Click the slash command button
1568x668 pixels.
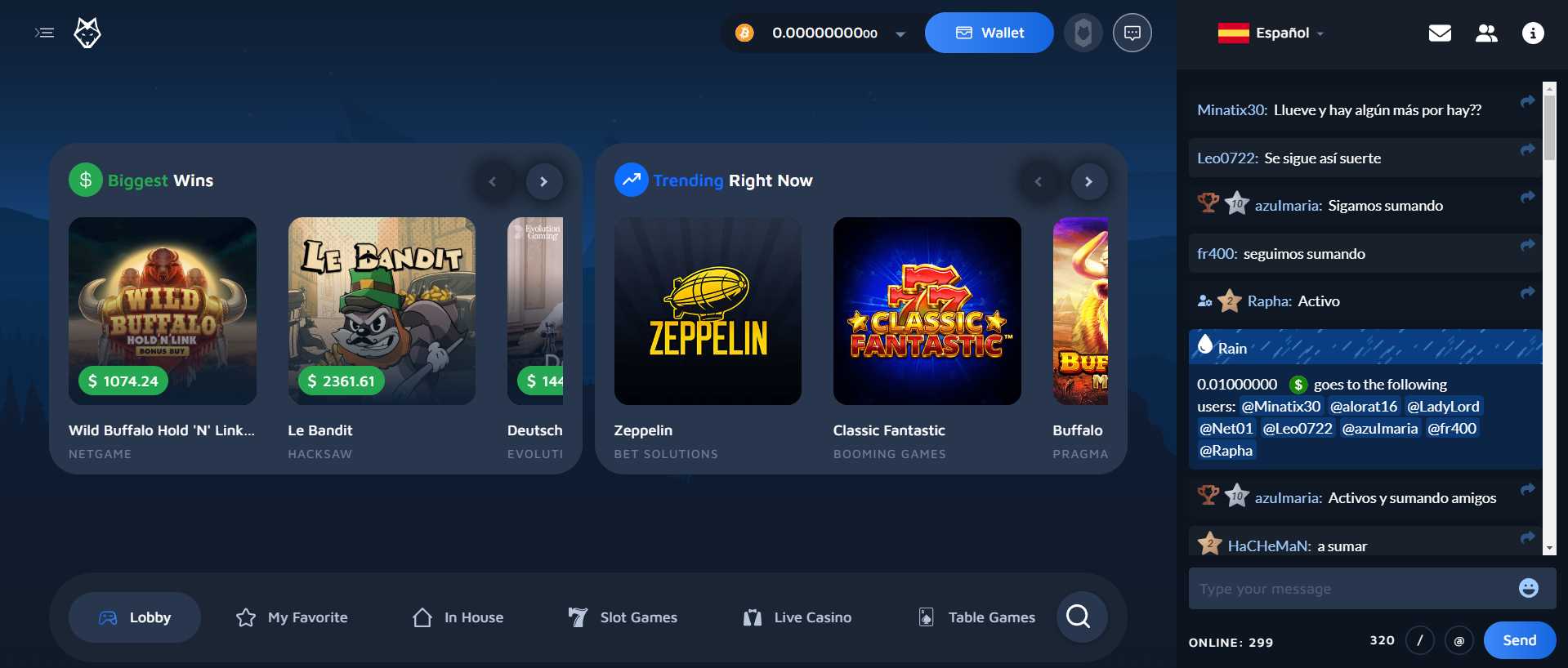click(1419, 640)
